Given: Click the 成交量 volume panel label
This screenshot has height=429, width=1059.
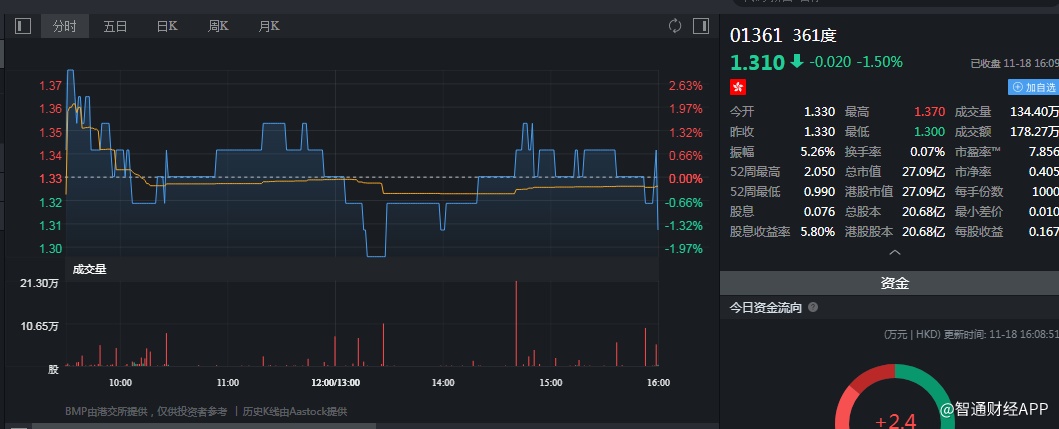Looking at the screenshot, I should pyautogui.click(x=89, y=268).
